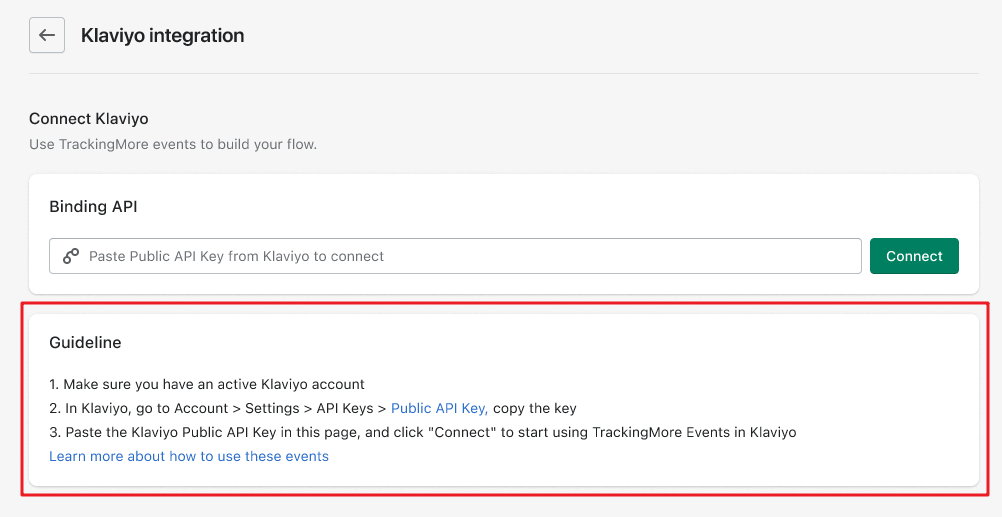This screenshot has width=1002, height=517.
Task: Click the 'Paste Public API Key' placeholder text
Action: pyautogui.click(x=236, y=256)
